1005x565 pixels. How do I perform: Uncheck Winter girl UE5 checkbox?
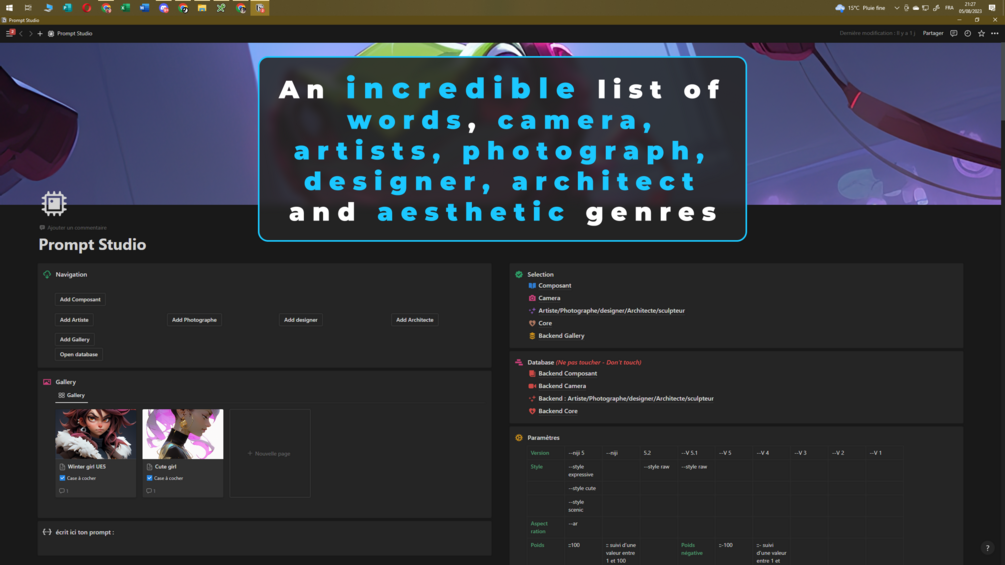[x=62, y=478]
